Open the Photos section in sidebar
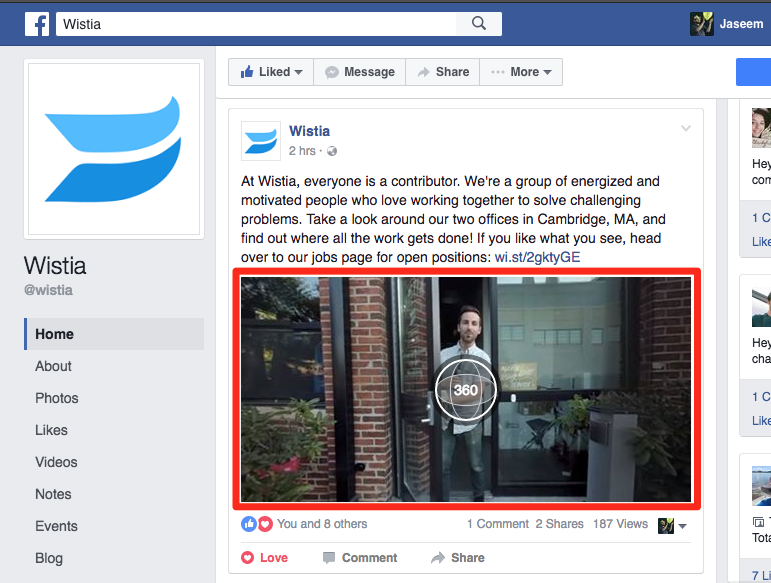This screenshot has height=583, width=771. point(57,398)
